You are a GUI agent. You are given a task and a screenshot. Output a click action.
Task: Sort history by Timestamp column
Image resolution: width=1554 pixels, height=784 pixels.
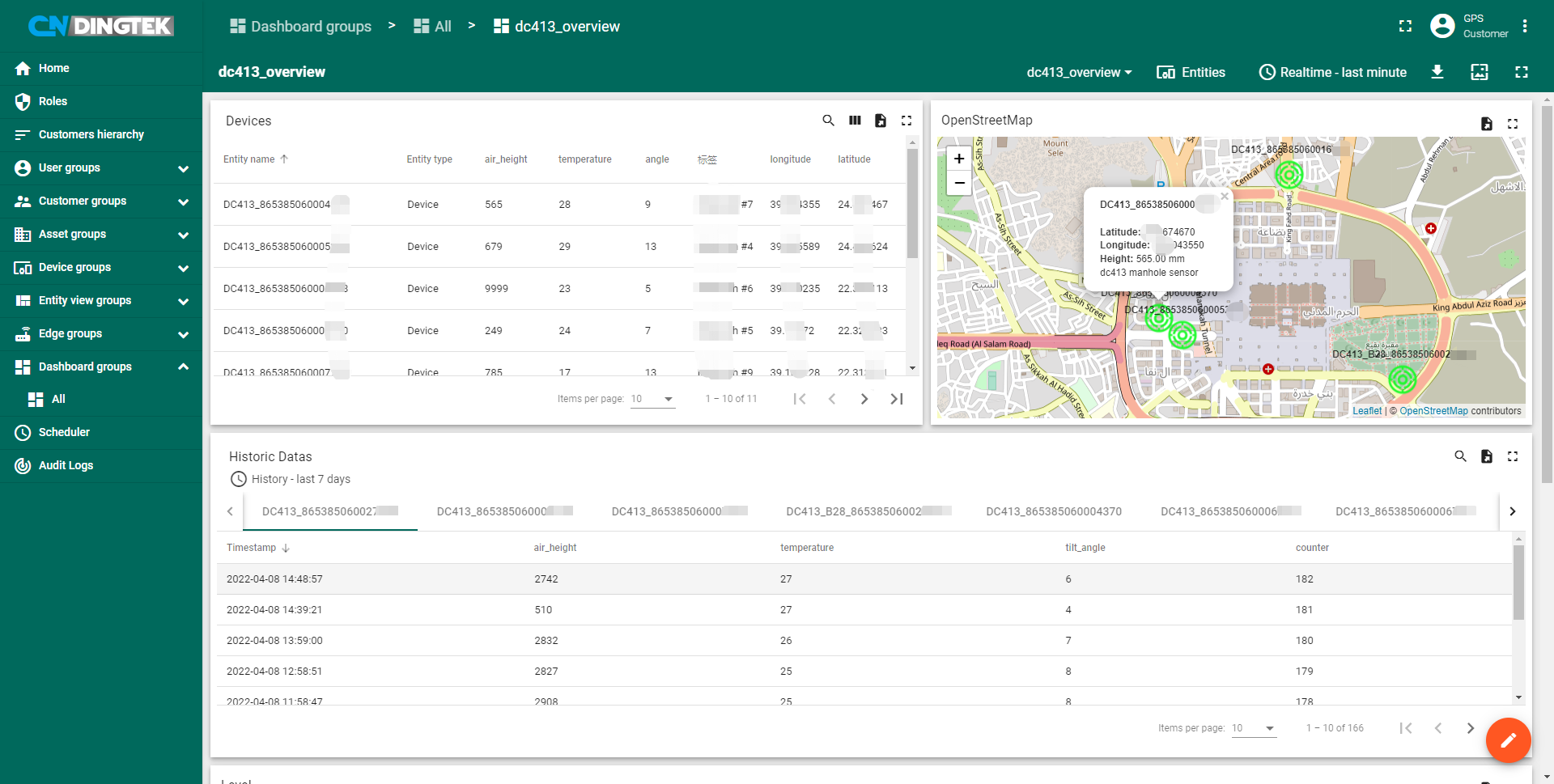(258, 548)
